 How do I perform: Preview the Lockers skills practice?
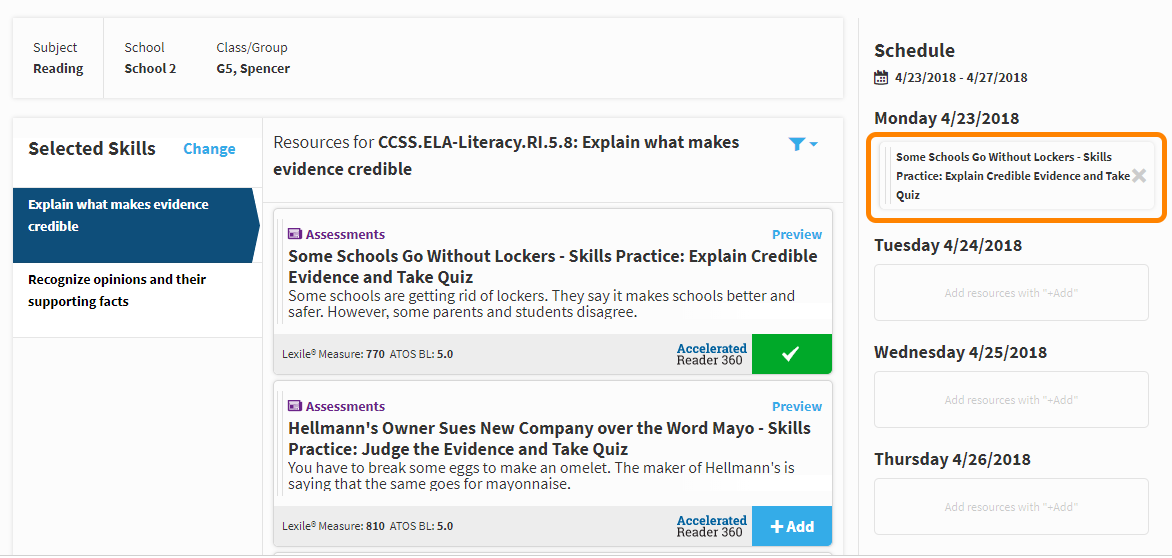[797, 235]
